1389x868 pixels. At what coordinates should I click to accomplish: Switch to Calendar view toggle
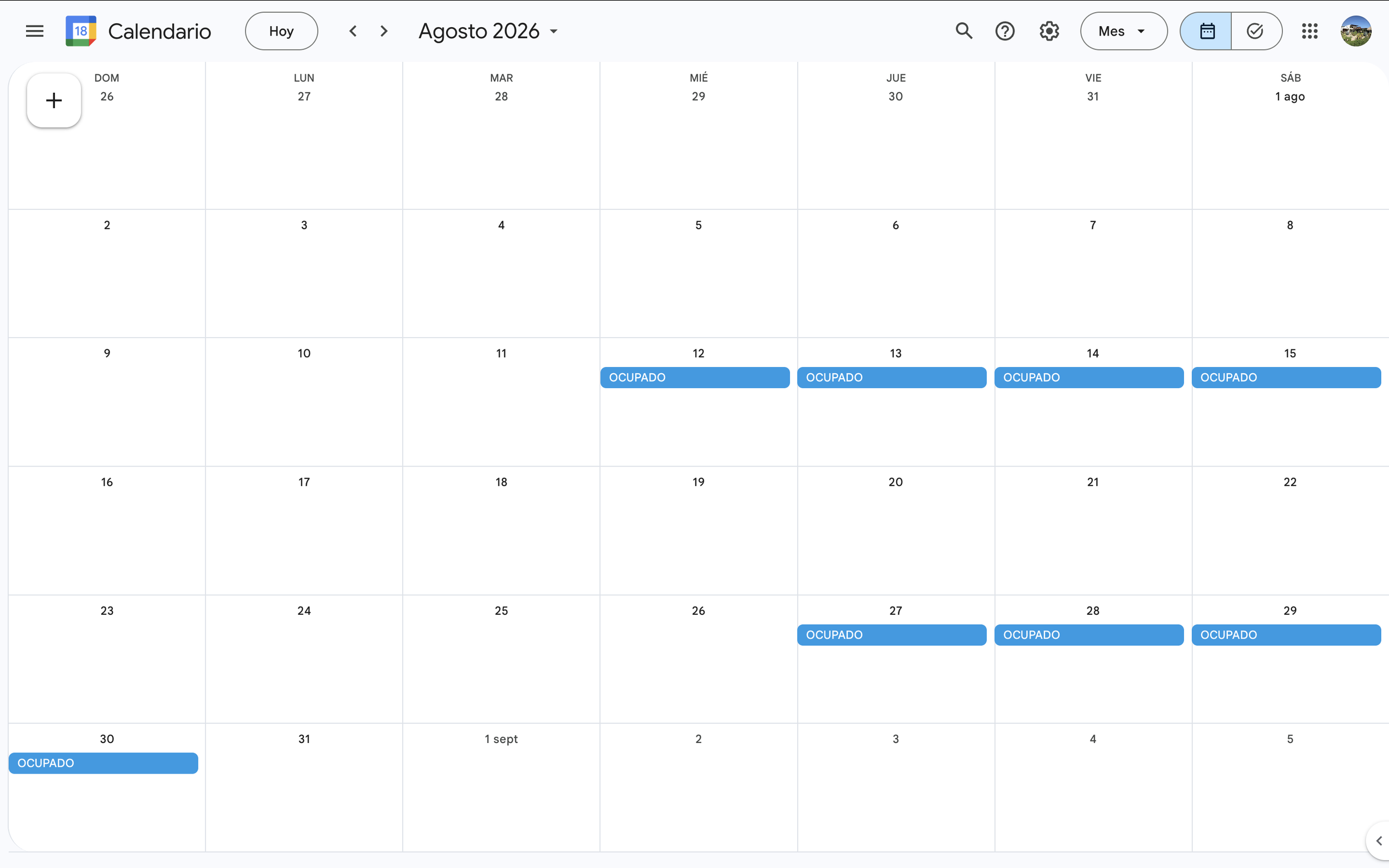click(1206, 31)
